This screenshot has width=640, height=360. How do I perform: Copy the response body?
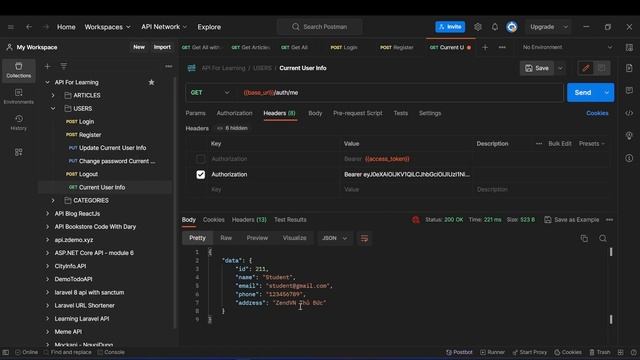point(584,238)
